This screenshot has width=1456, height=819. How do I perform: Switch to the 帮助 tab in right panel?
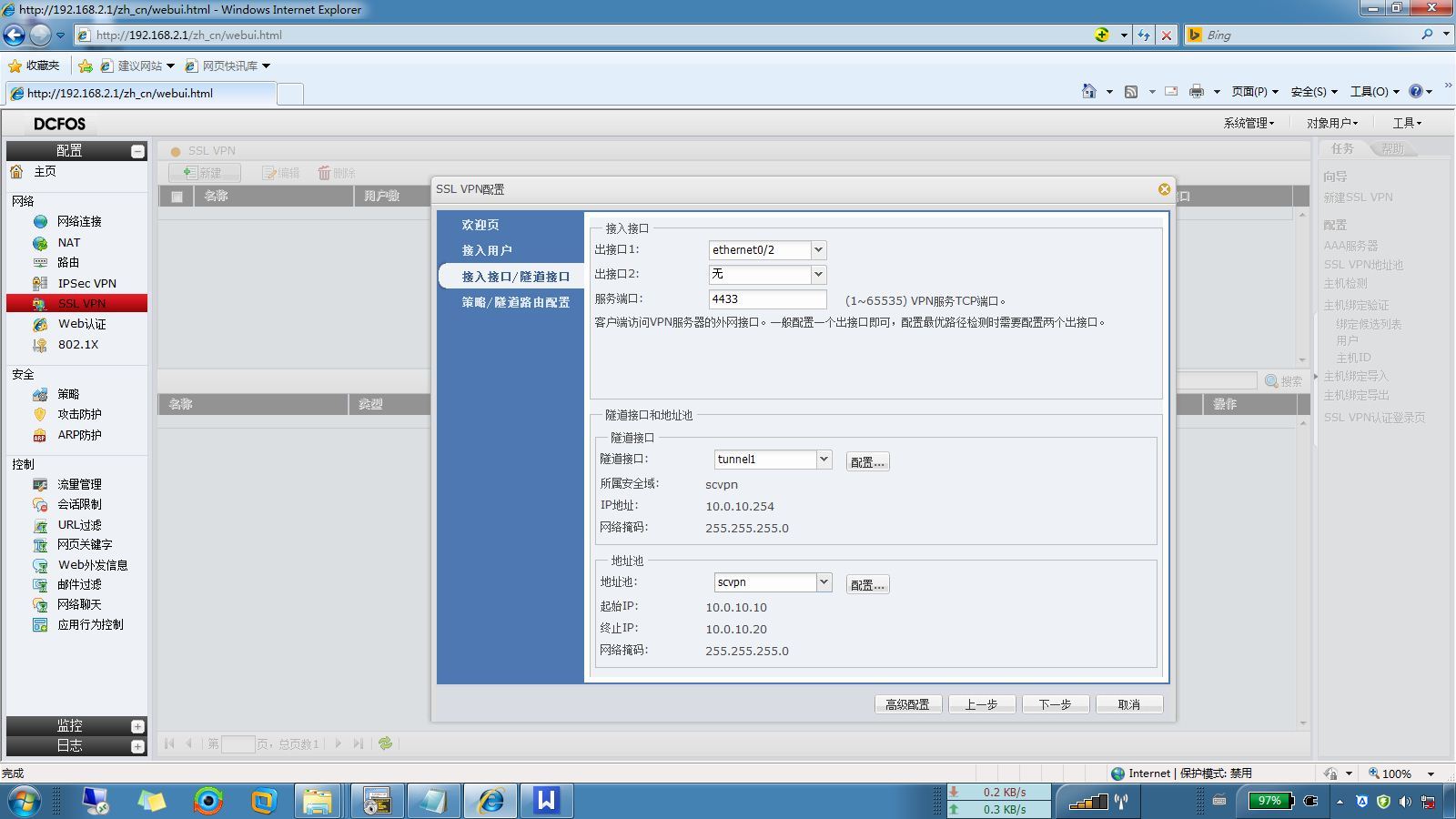[x=1393, y=148]
